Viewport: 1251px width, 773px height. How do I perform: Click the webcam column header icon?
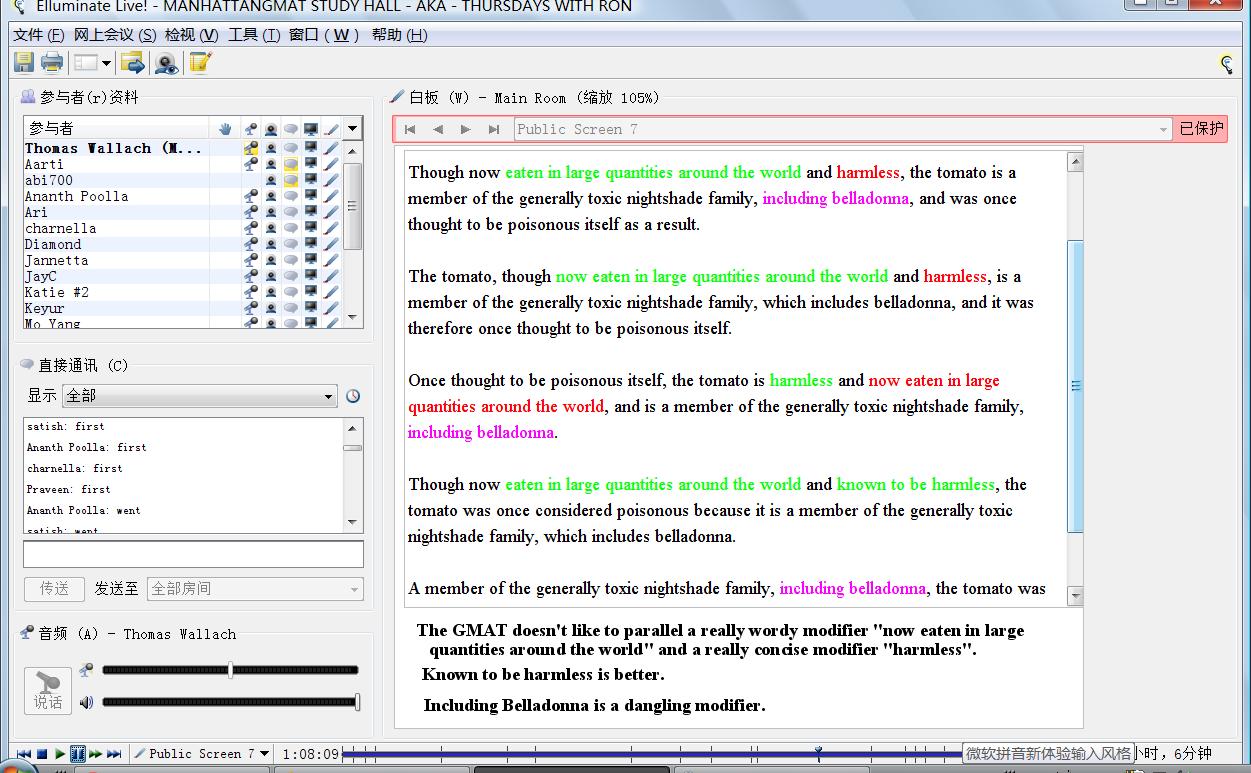pyautogui.click(x=271, y=129)
